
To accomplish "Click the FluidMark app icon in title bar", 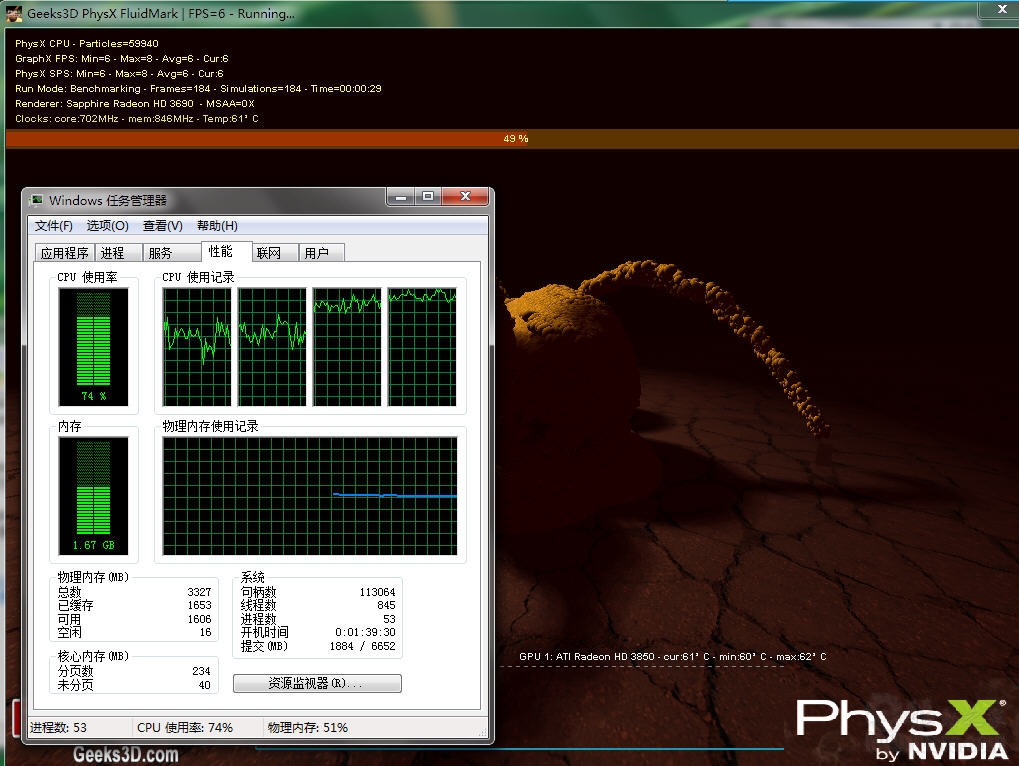I will click(x=14, y=14).
